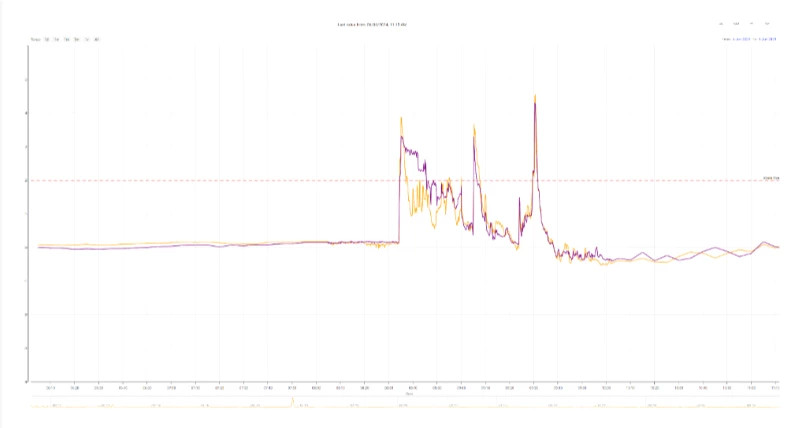Click the first orange spike where values jump
The image size is (800, 428).
pos(401,117)
